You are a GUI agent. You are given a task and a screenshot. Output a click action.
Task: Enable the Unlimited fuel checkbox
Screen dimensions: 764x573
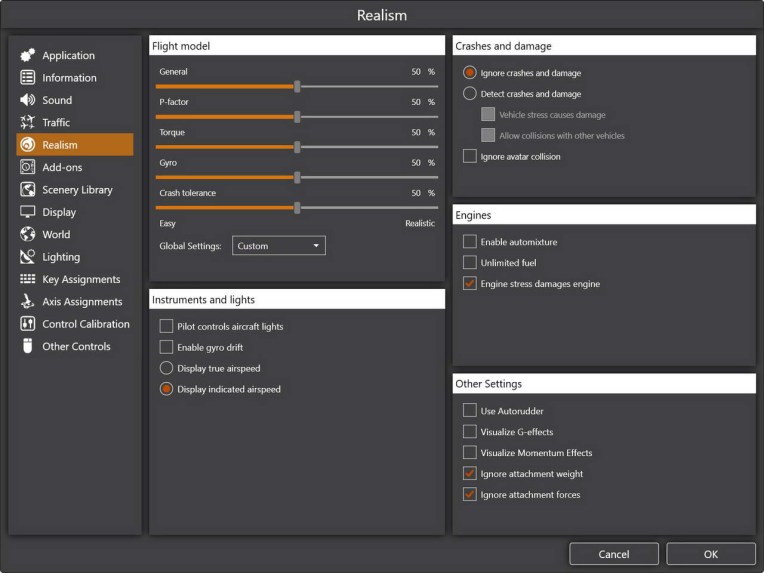pyautogui.click(x=470, y=263)
